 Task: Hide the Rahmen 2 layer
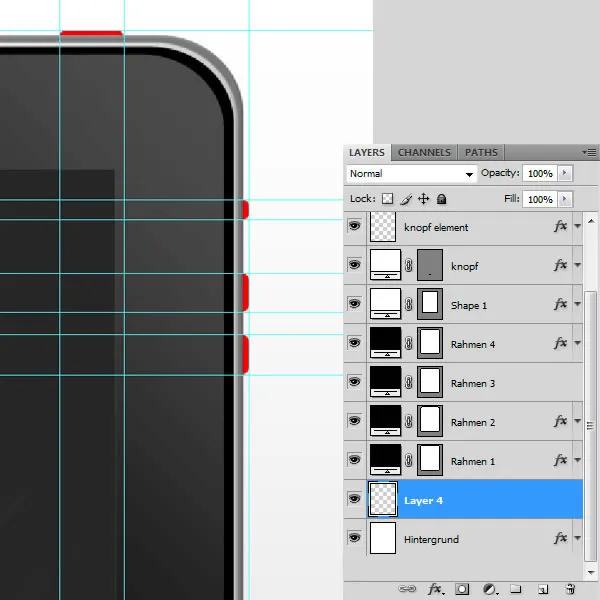click(354, 421)
